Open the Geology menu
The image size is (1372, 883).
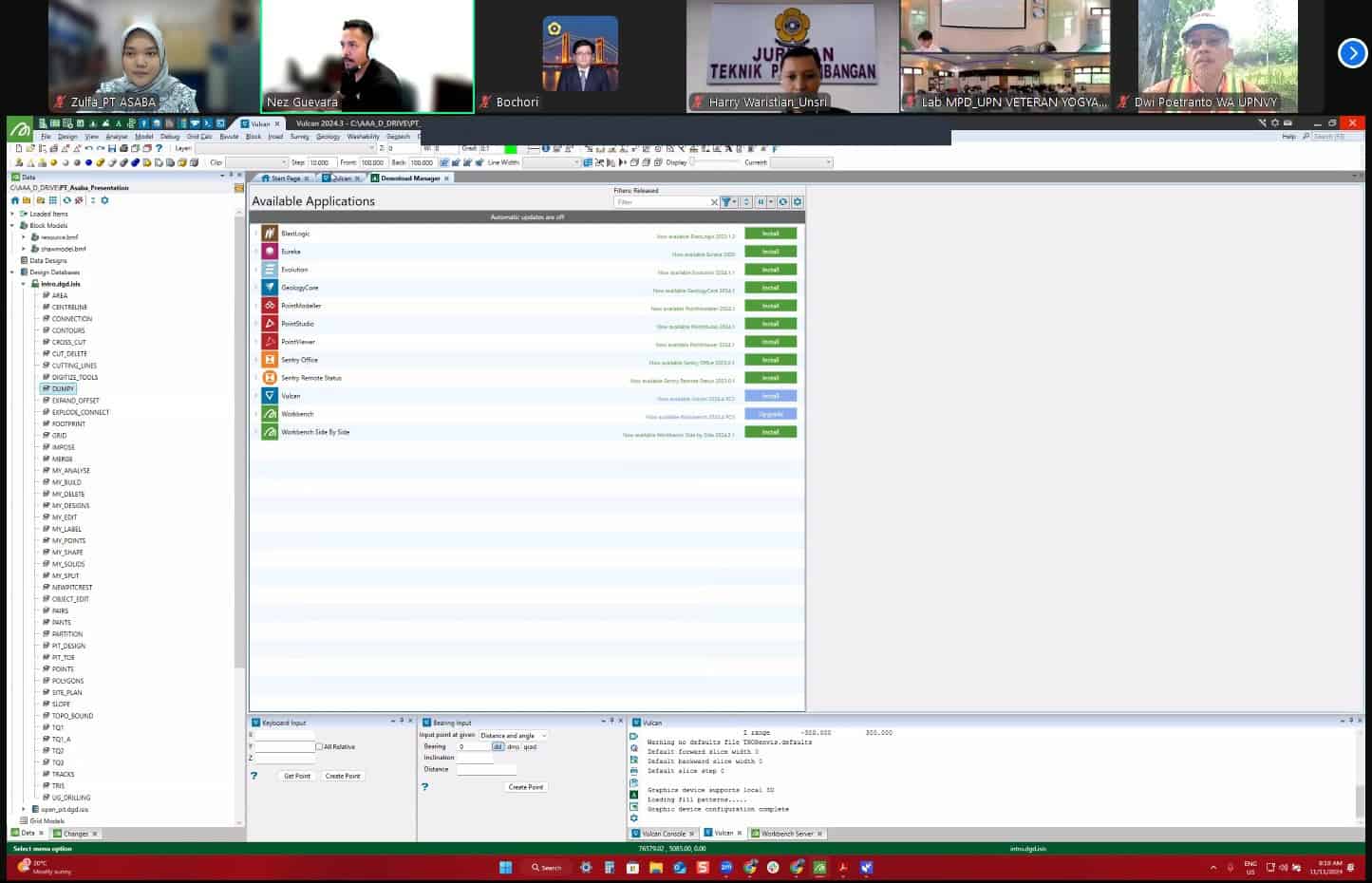[x=329, y=137]
